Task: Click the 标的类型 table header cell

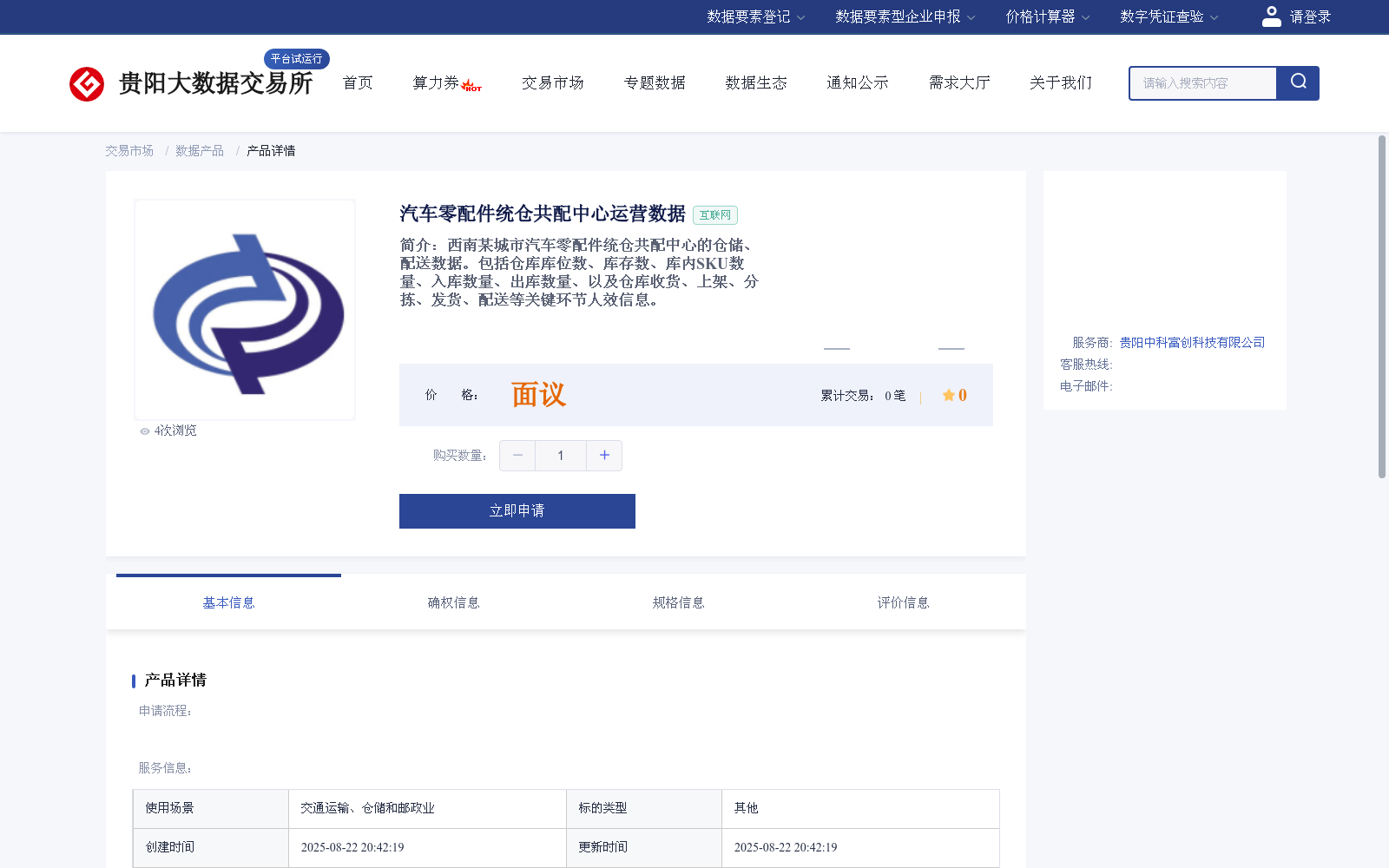Action: coord(644,808)
